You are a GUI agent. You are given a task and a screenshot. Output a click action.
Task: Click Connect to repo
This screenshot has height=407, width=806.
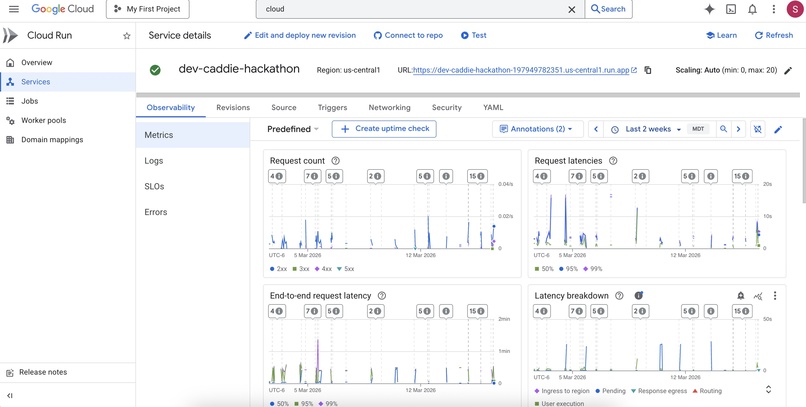pyautogui.click(x=408, y=35)
